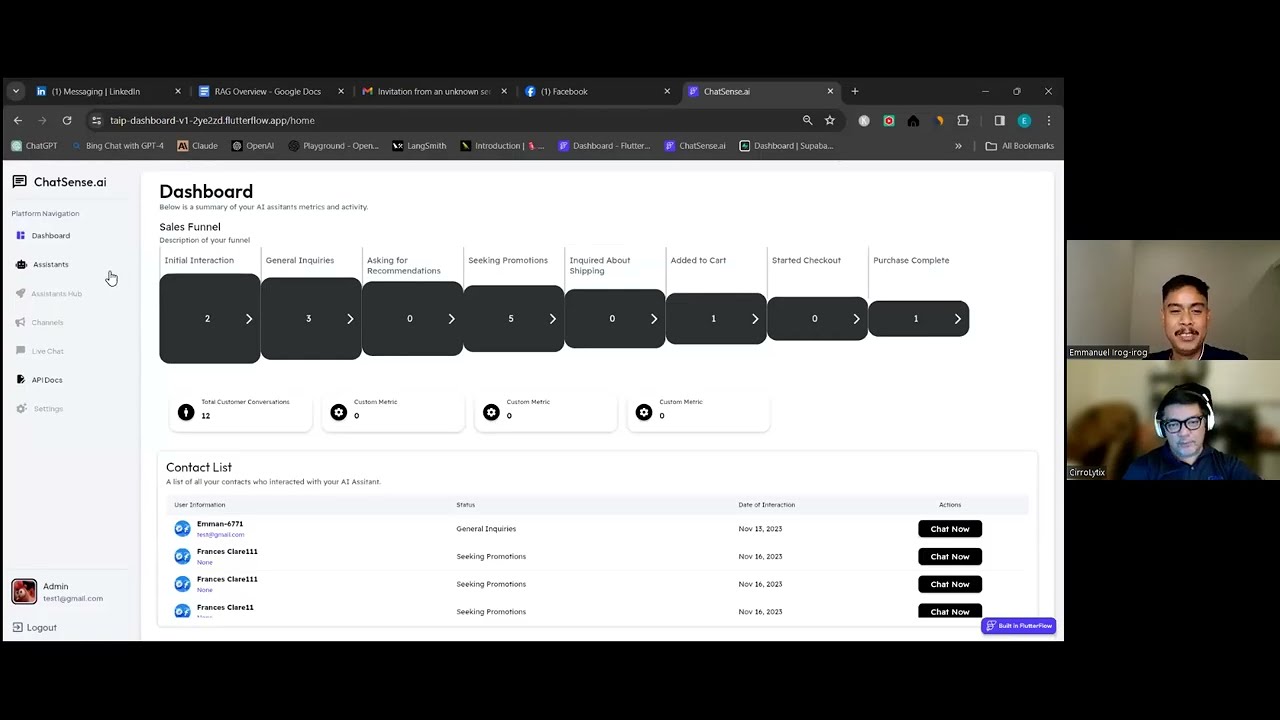The height and width of the screenshot is (720, 1280).
Task: Open Settings in the sidebar
Action: (39, 409)
